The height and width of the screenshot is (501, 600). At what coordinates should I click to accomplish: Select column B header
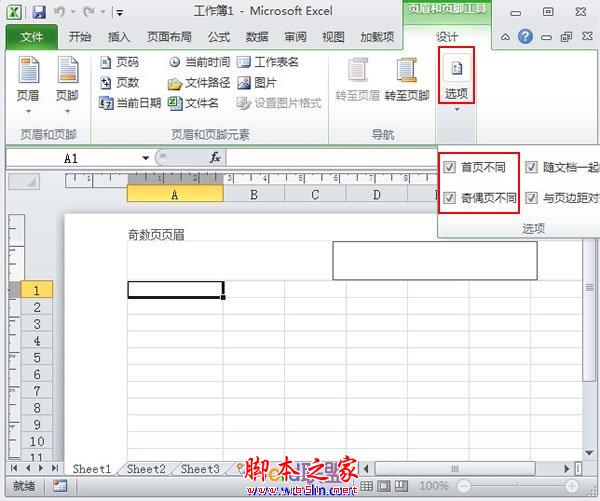coord(254,195)
